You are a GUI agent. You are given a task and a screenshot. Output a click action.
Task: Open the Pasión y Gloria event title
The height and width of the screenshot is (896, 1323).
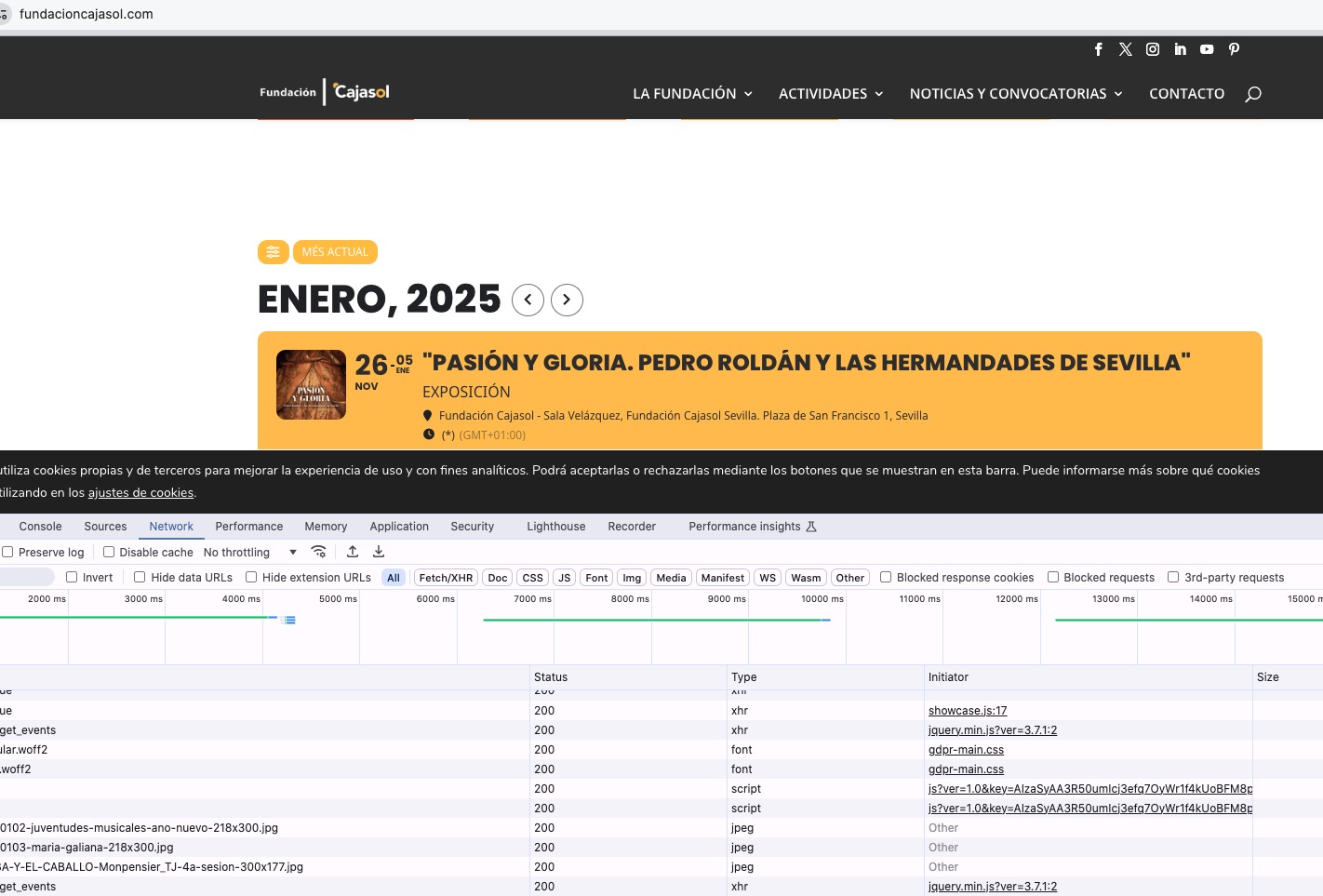click(x=807, y=363)
